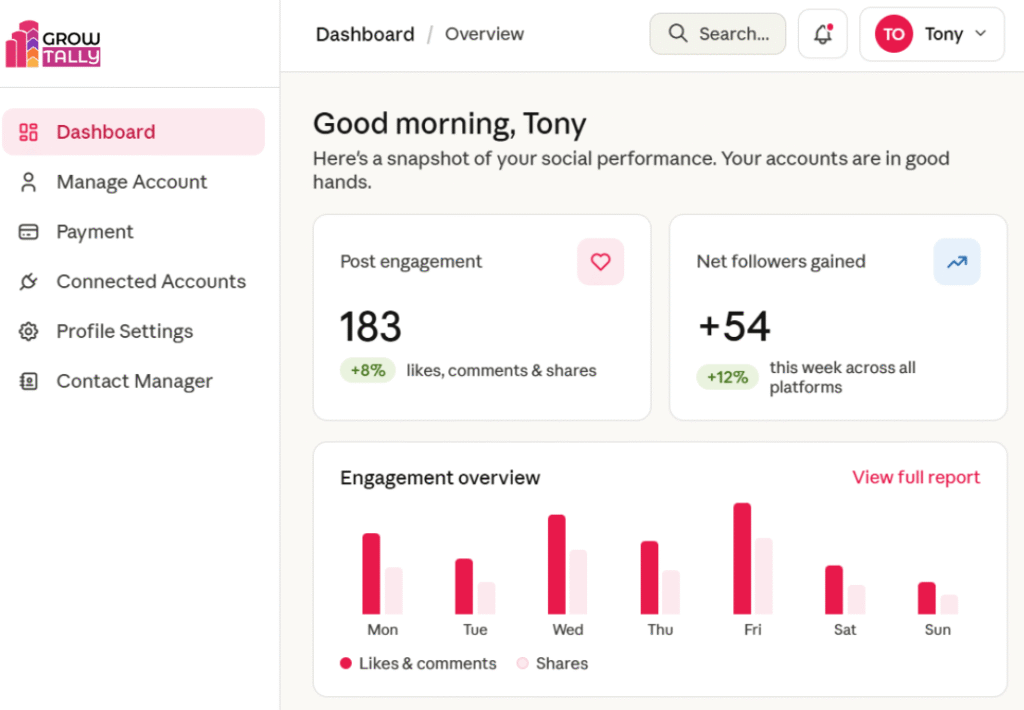Click the Sunday likes & comments bar
The height and width of the screenshot is (710, 1024).
(927, 598)
